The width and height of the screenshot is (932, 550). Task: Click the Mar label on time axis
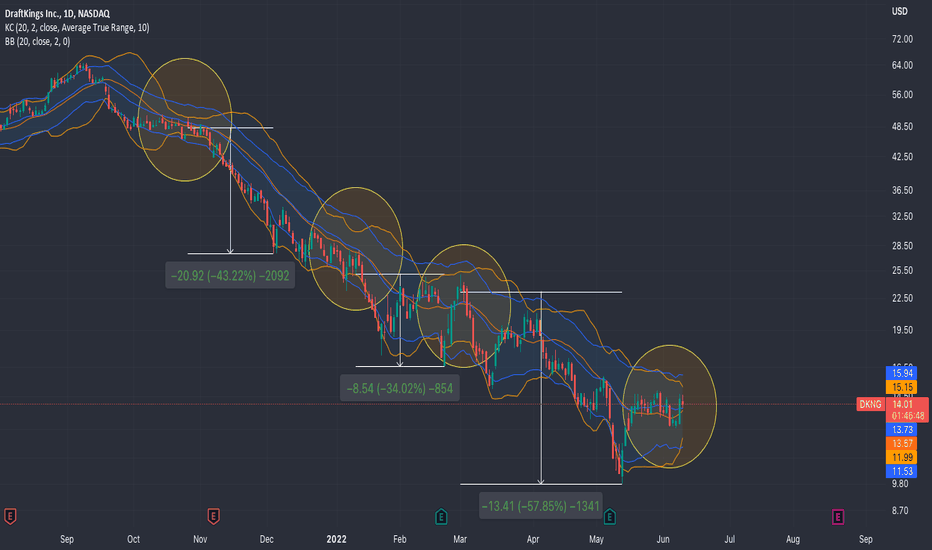click(459, 539)
